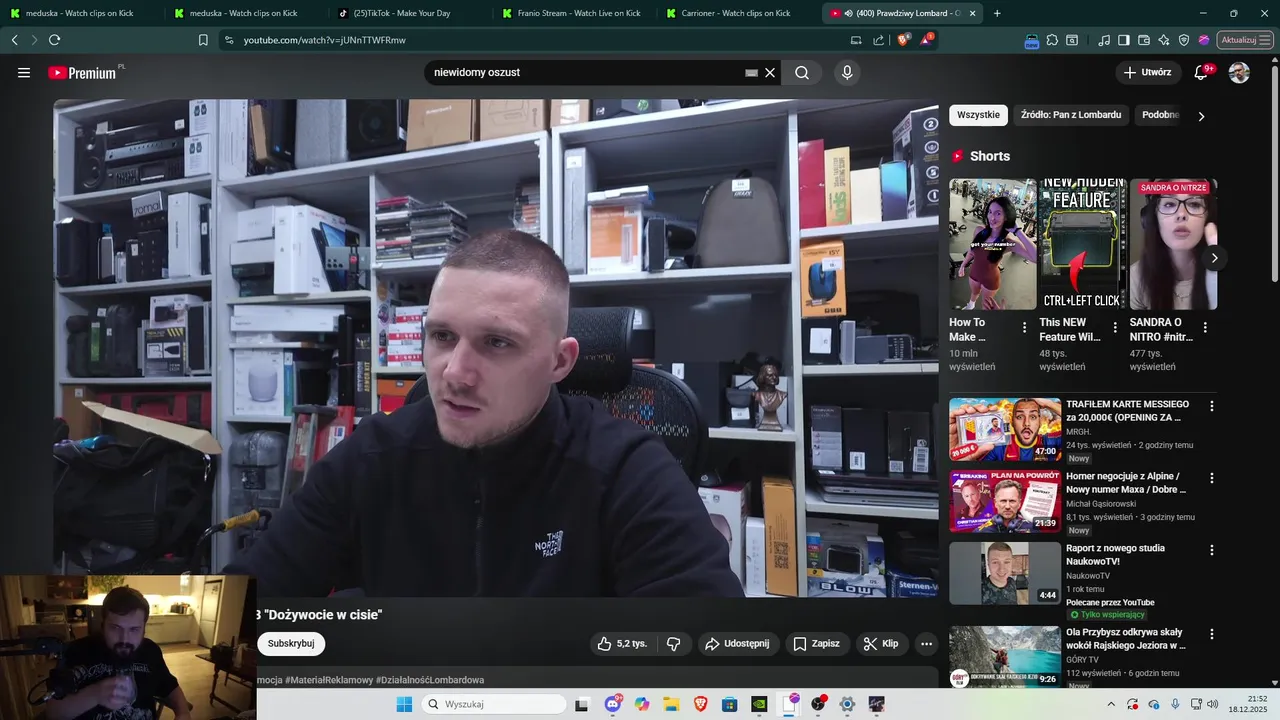Click the Windows taskbar Wyszukaj search box

click(x=493, y=704)
